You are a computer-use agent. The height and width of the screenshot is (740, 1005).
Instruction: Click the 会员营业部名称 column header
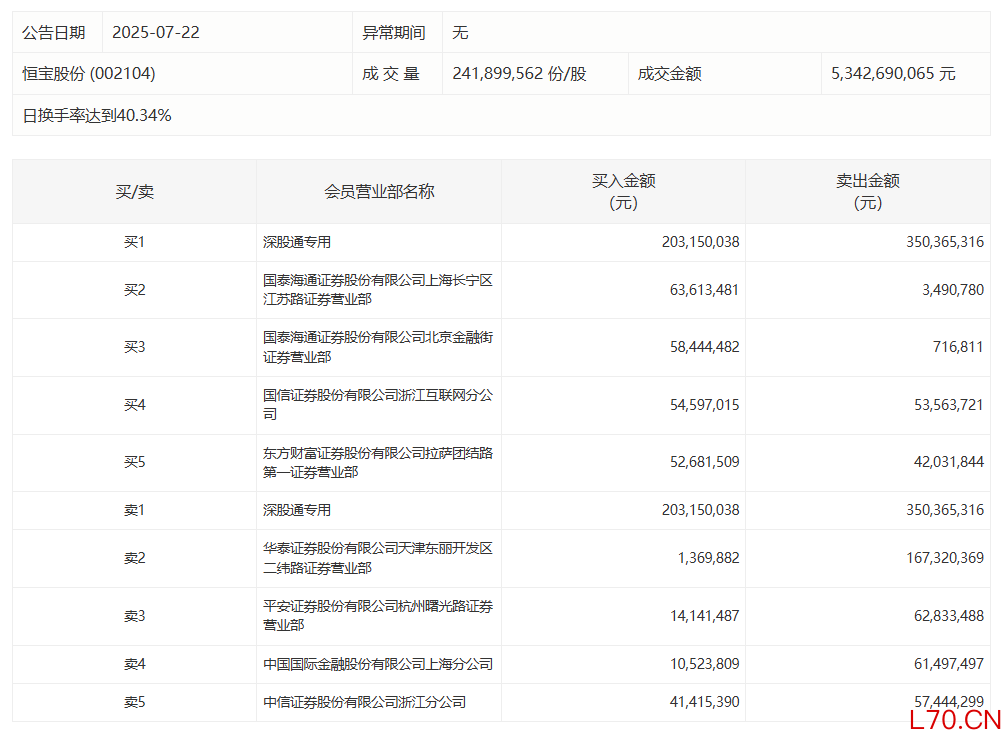point(379,192)
